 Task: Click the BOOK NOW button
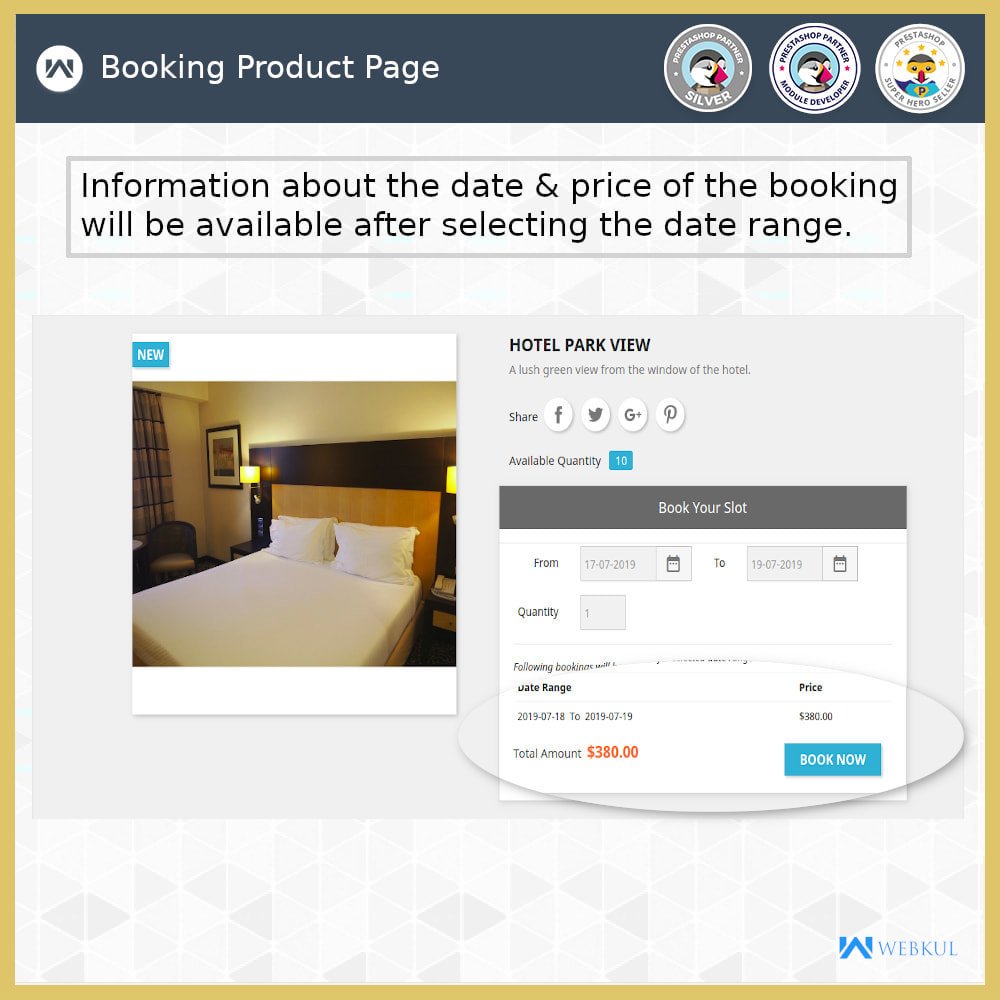(x=832, y=760)
